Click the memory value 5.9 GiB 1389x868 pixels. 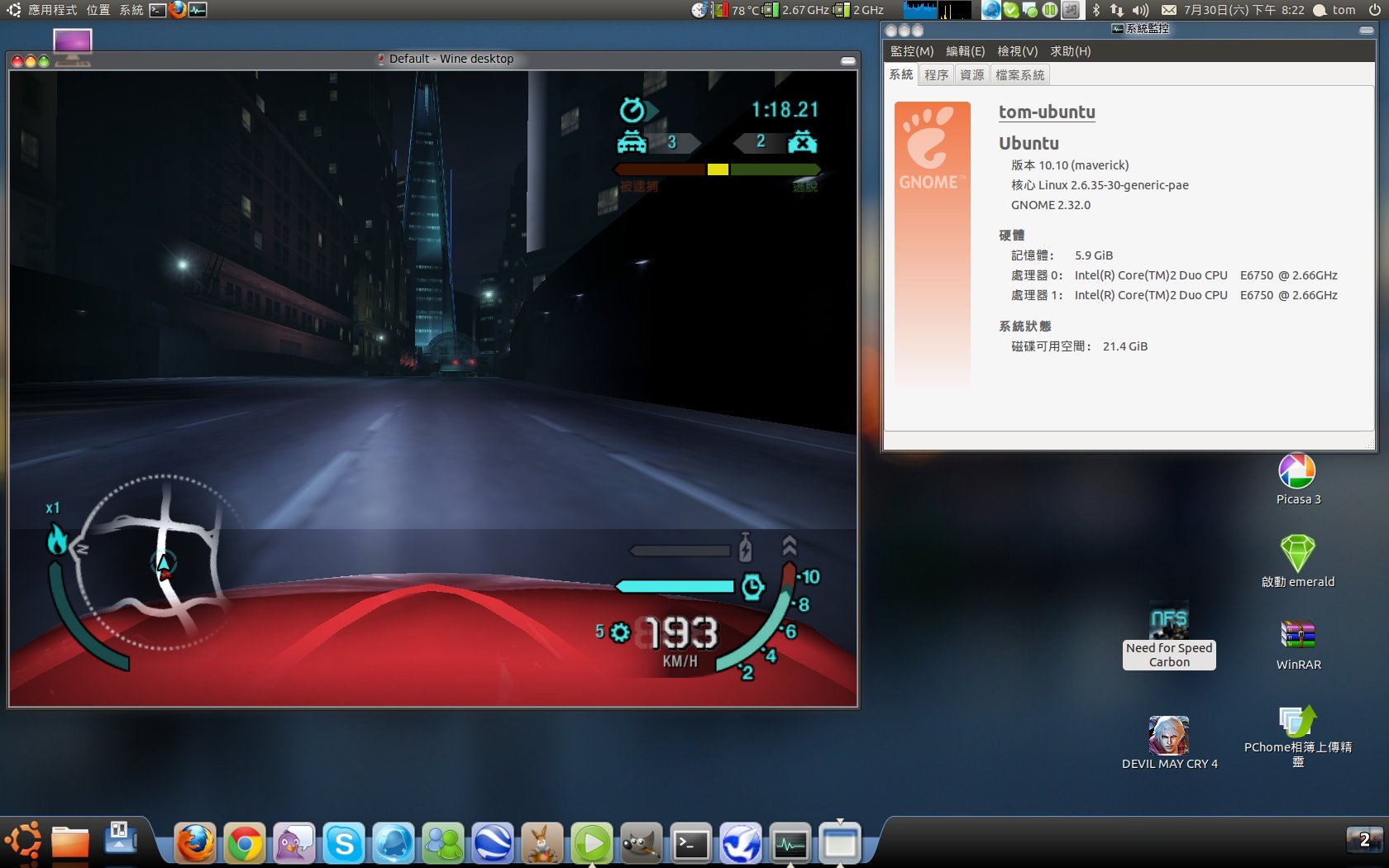(x=1094, y=255)
